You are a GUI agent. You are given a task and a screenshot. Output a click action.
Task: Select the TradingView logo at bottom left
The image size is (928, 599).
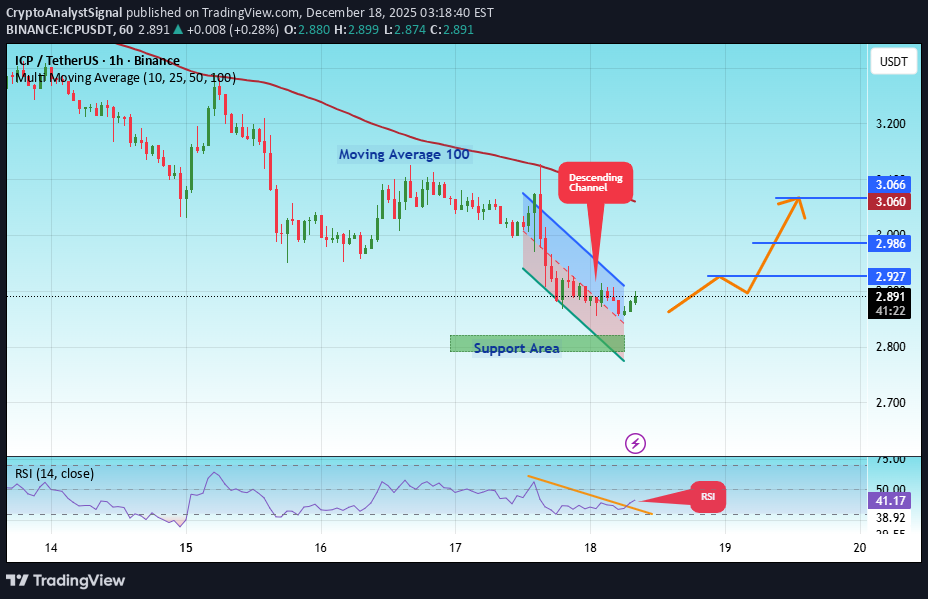pyautogui.click(x=67, y=580)
